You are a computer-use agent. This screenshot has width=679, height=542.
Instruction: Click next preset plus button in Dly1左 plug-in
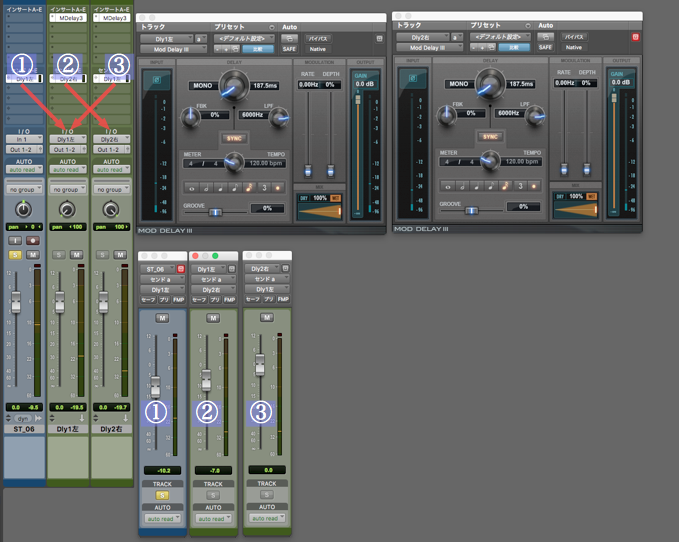pyautogui.click(x=226, y=49)
